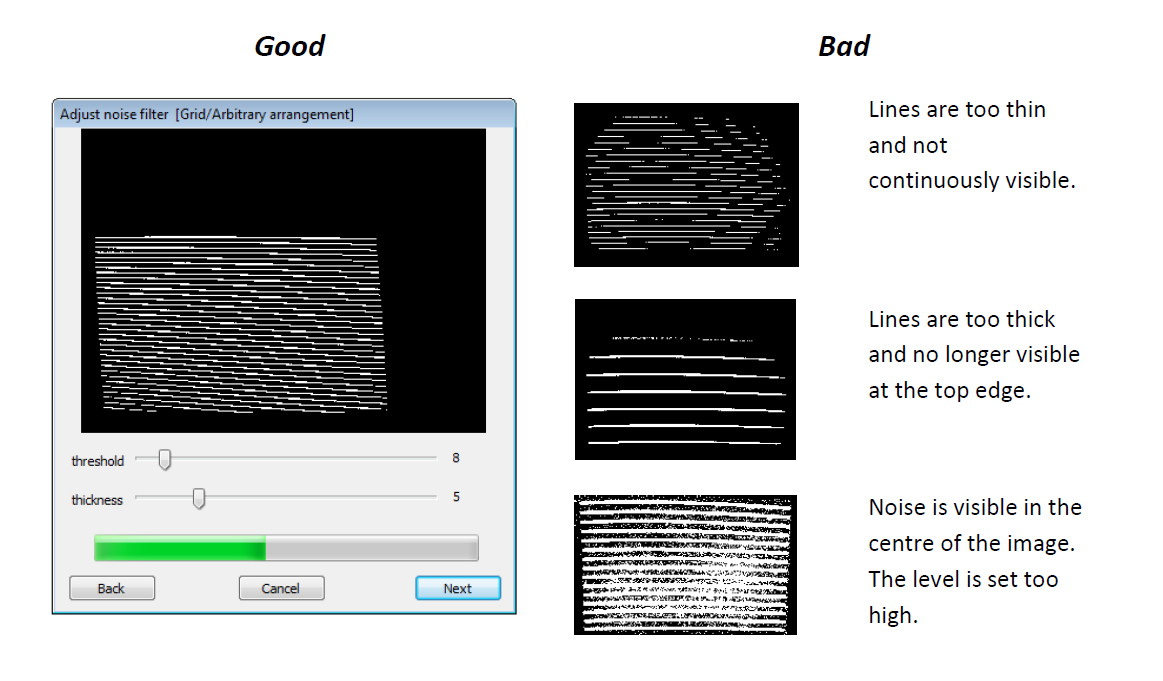Click the Good heading

[x=289, y=46]
